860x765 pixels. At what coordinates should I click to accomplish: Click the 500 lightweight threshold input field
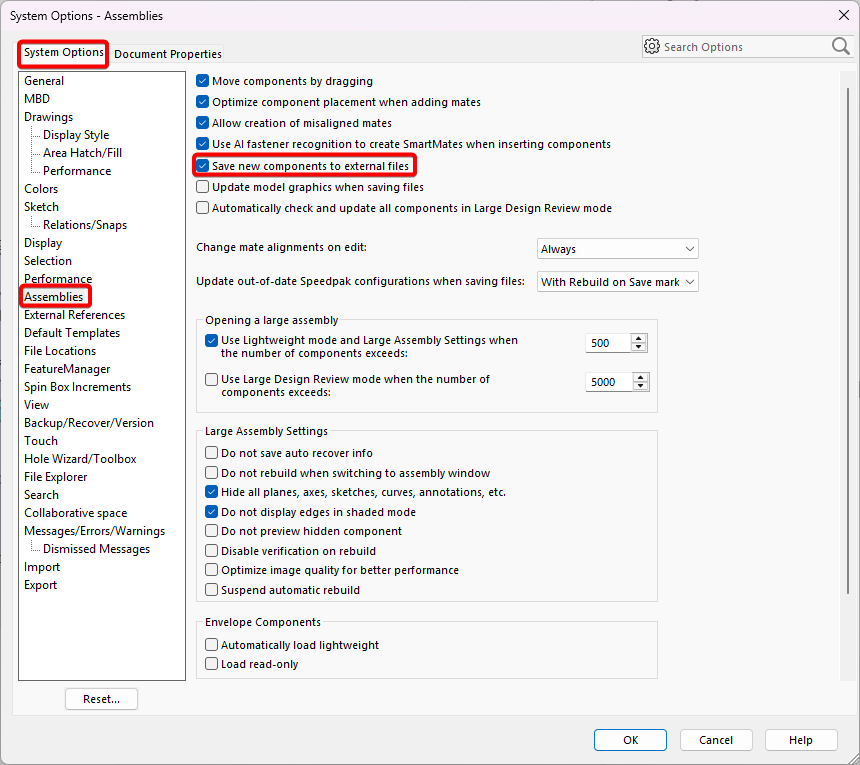[608, 343]
